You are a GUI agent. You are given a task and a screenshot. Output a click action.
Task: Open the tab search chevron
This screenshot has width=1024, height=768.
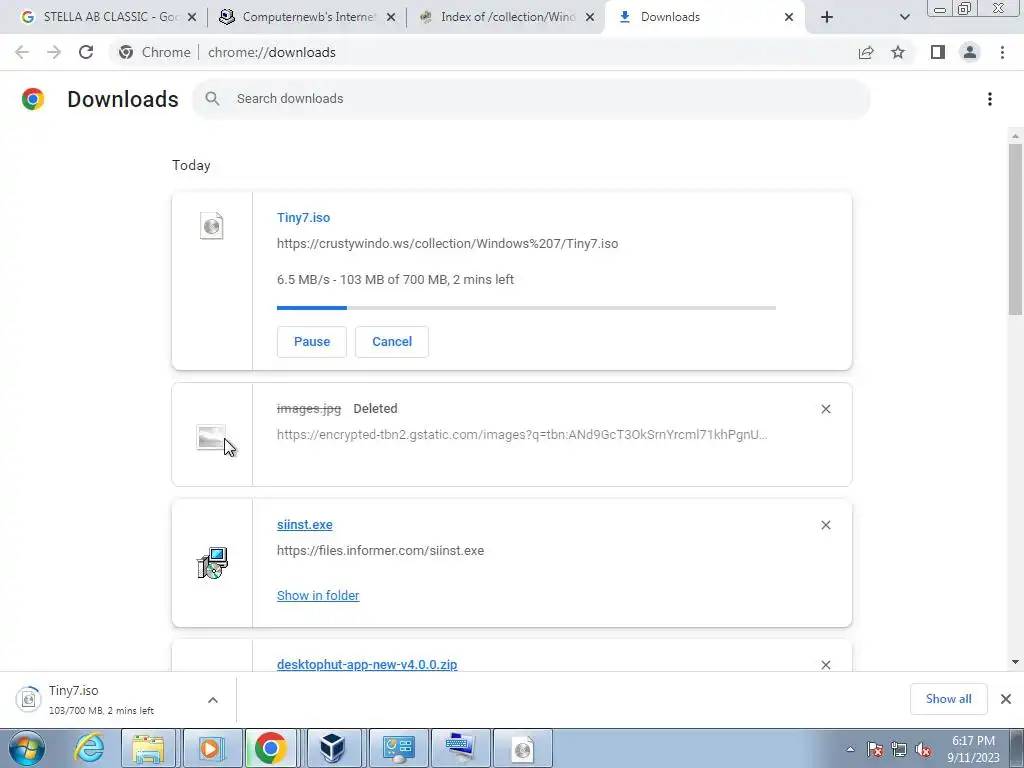(x=904, y=17)
